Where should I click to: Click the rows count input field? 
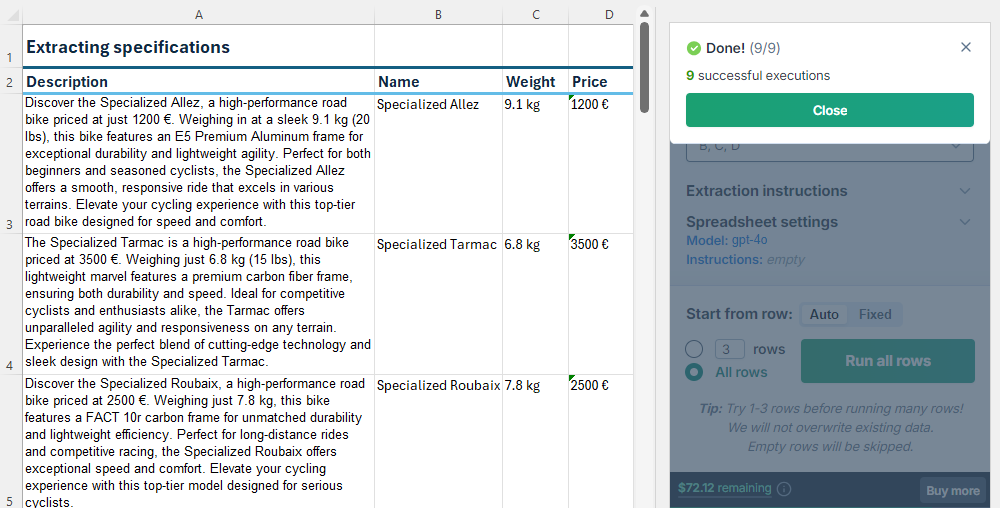coord(729,349)
